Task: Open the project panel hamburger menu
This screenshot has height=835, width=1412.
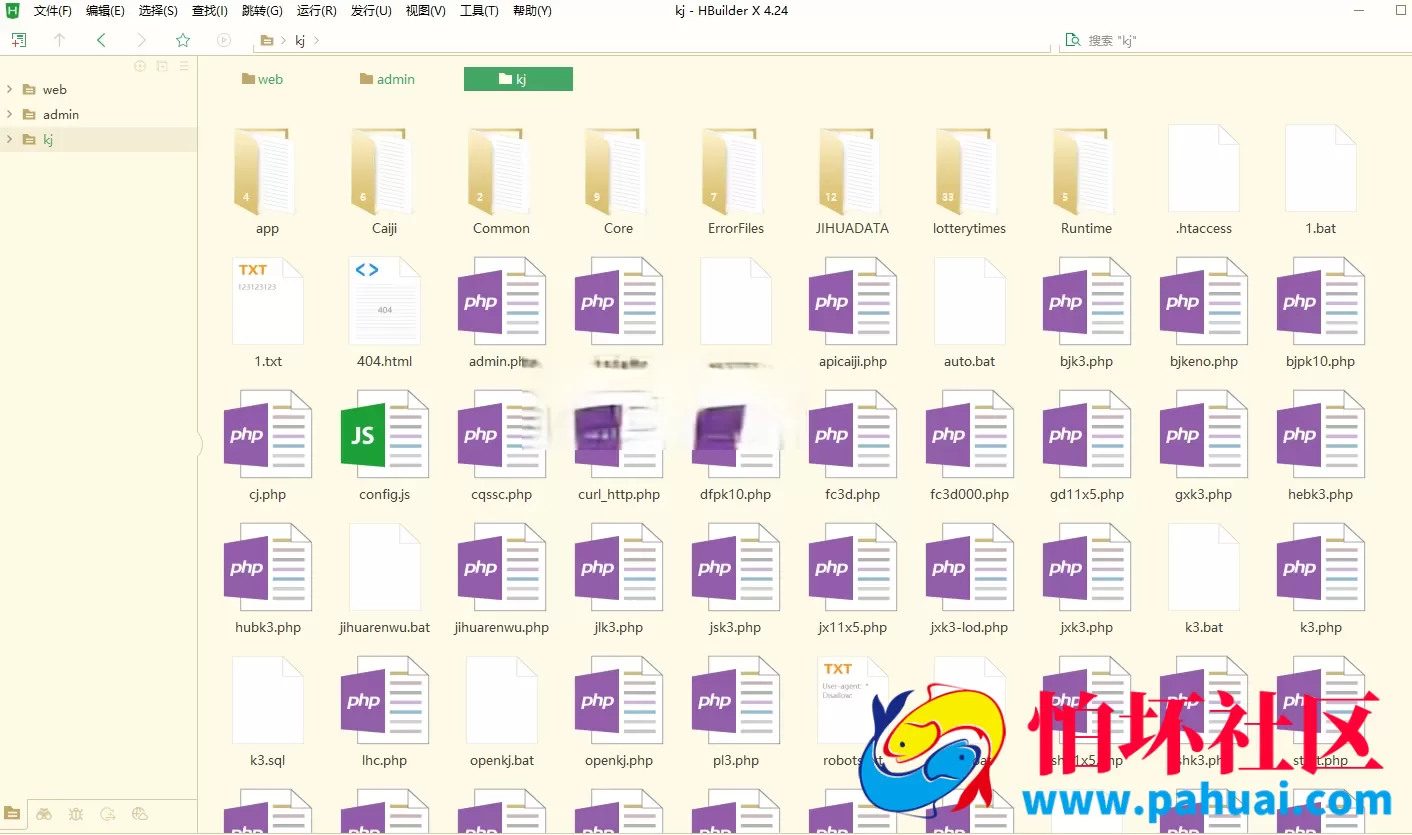Action: (x=184, y=66)
